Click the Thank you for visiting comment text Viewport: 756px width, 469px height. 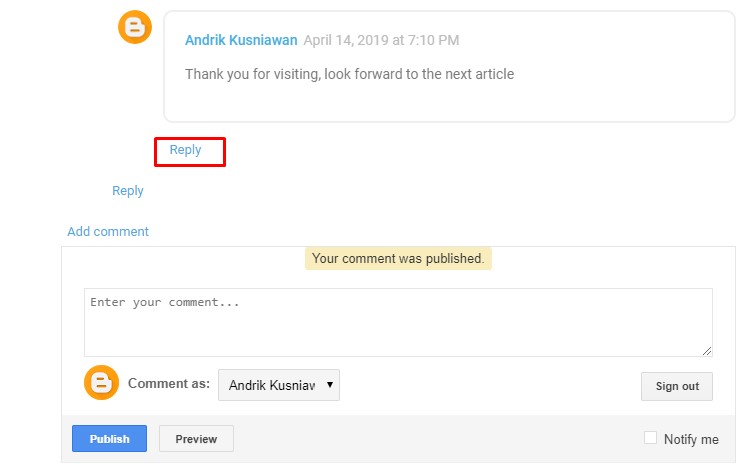click(x=349, y=74)
